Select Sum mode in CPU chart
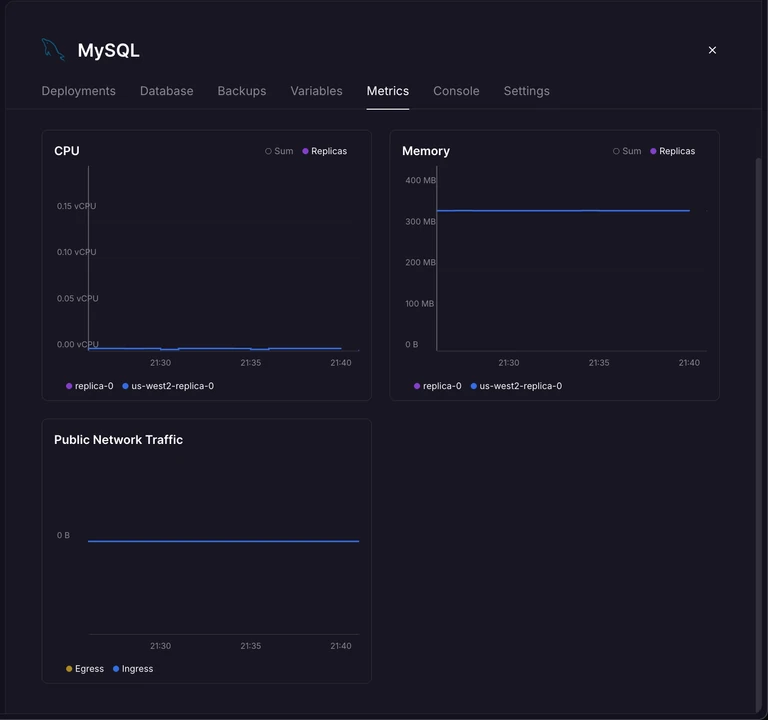The height and width of the screenshot is (720, 768). (x=279, y=151)
